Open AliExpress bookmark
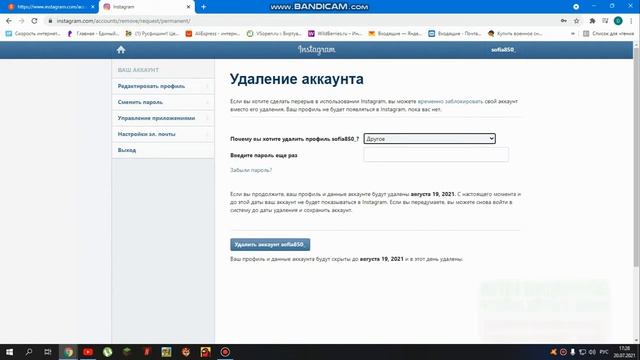This screenshot has height=360, width=640. point(212,33)
